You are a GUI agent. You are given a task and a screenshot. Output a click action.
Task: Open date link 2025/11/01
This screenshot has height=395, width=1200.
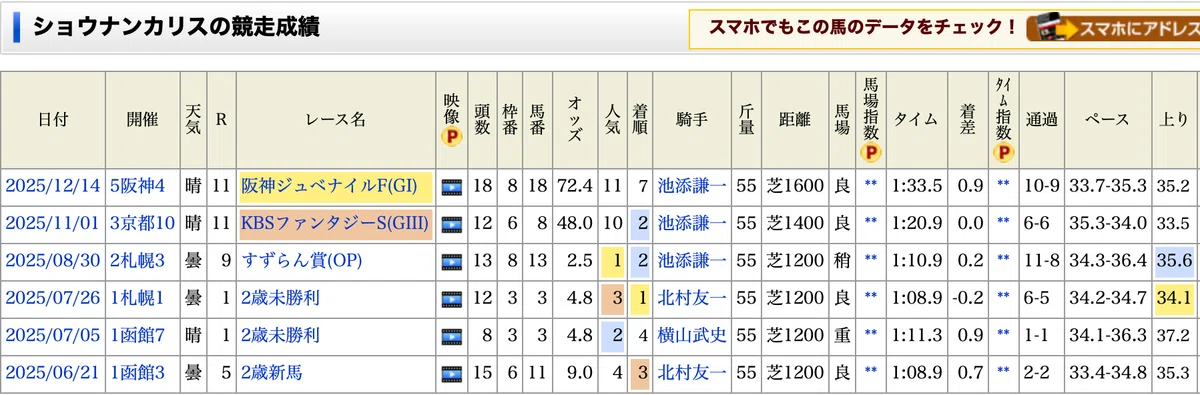pos(54,223)
